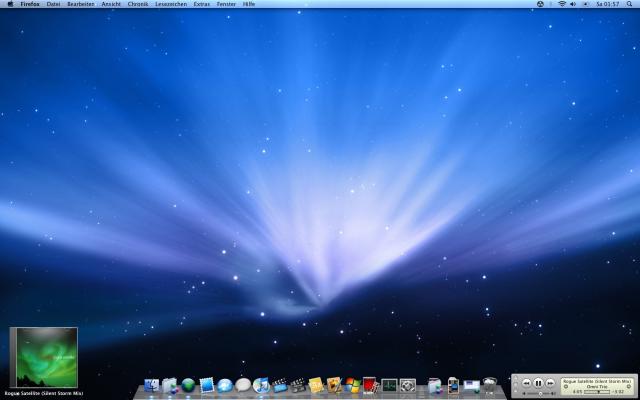Open the document stack next to trash
This screenshot has height=400, width=640.
tap(471, 385)
